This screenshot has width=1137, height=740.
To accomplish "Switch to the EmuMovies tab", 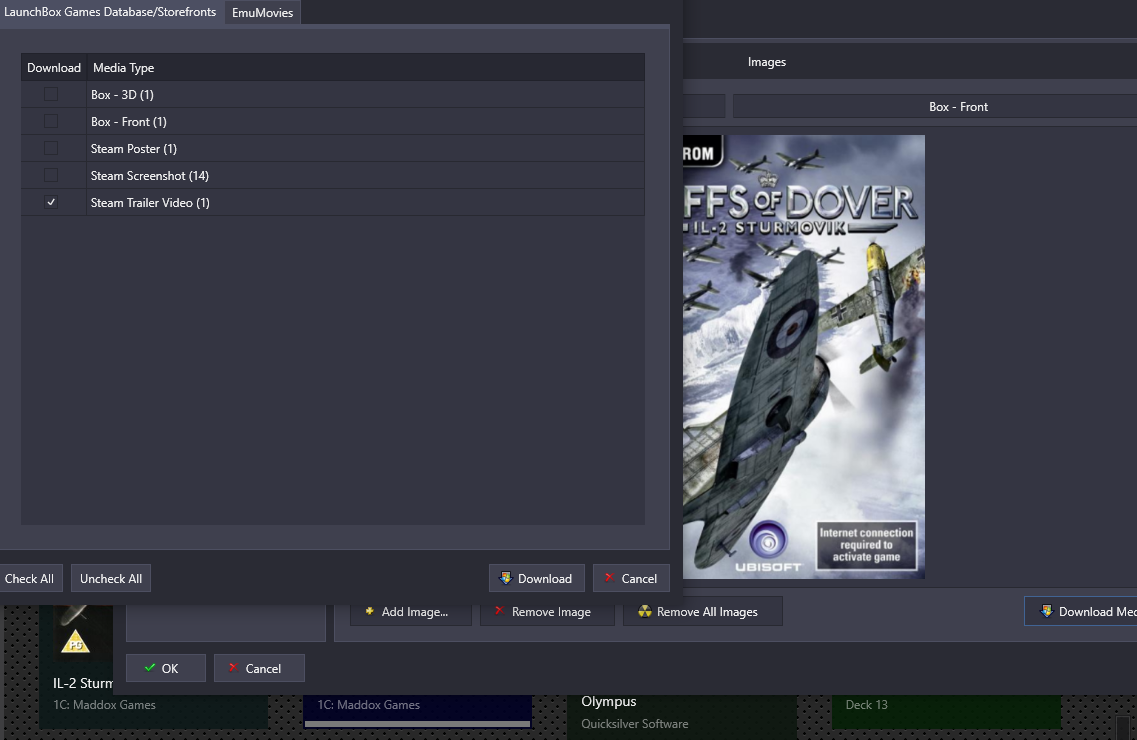I will pos(262,12).
